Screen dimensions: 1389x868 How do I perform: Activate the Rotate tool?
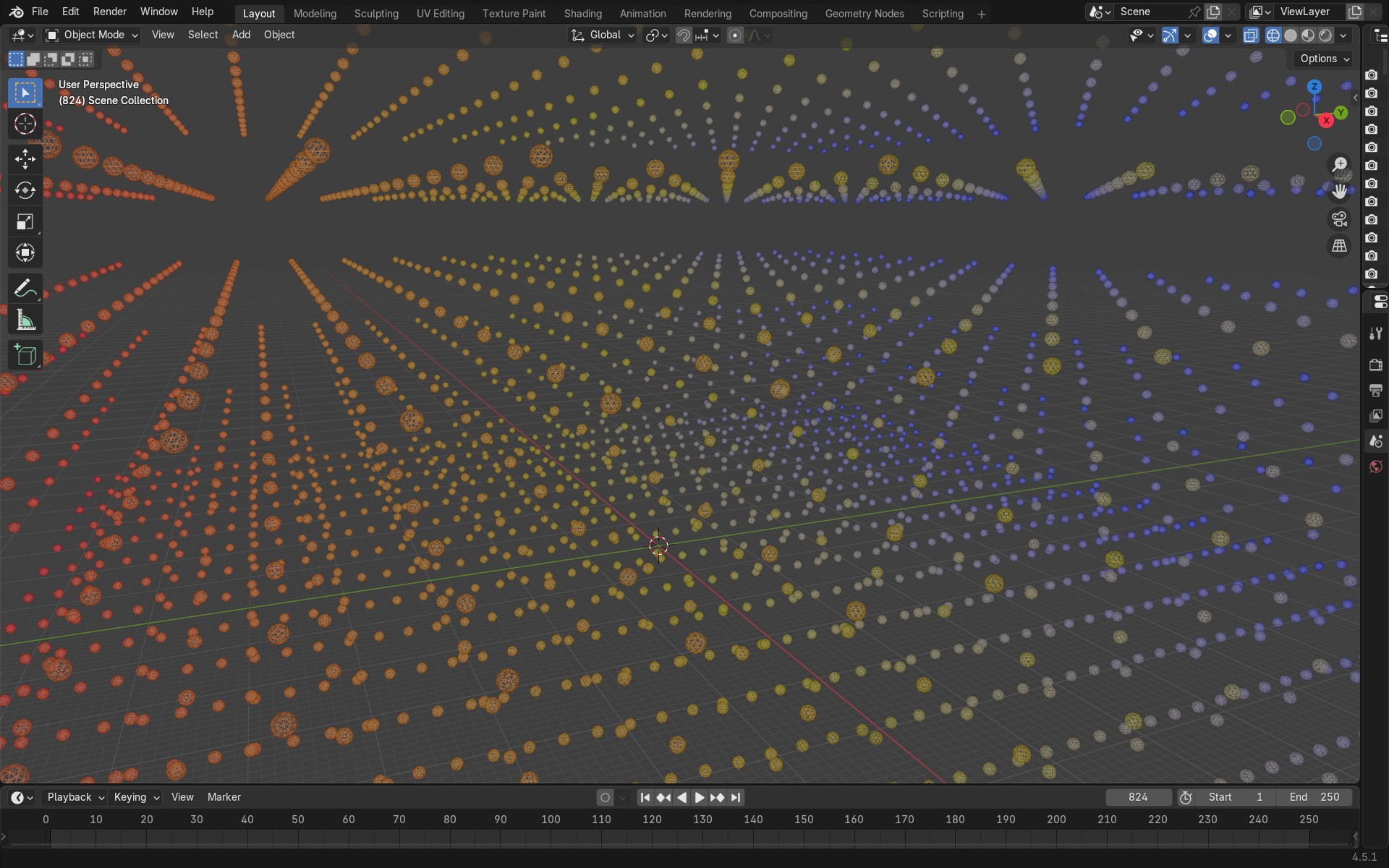[x=25, y=191]
